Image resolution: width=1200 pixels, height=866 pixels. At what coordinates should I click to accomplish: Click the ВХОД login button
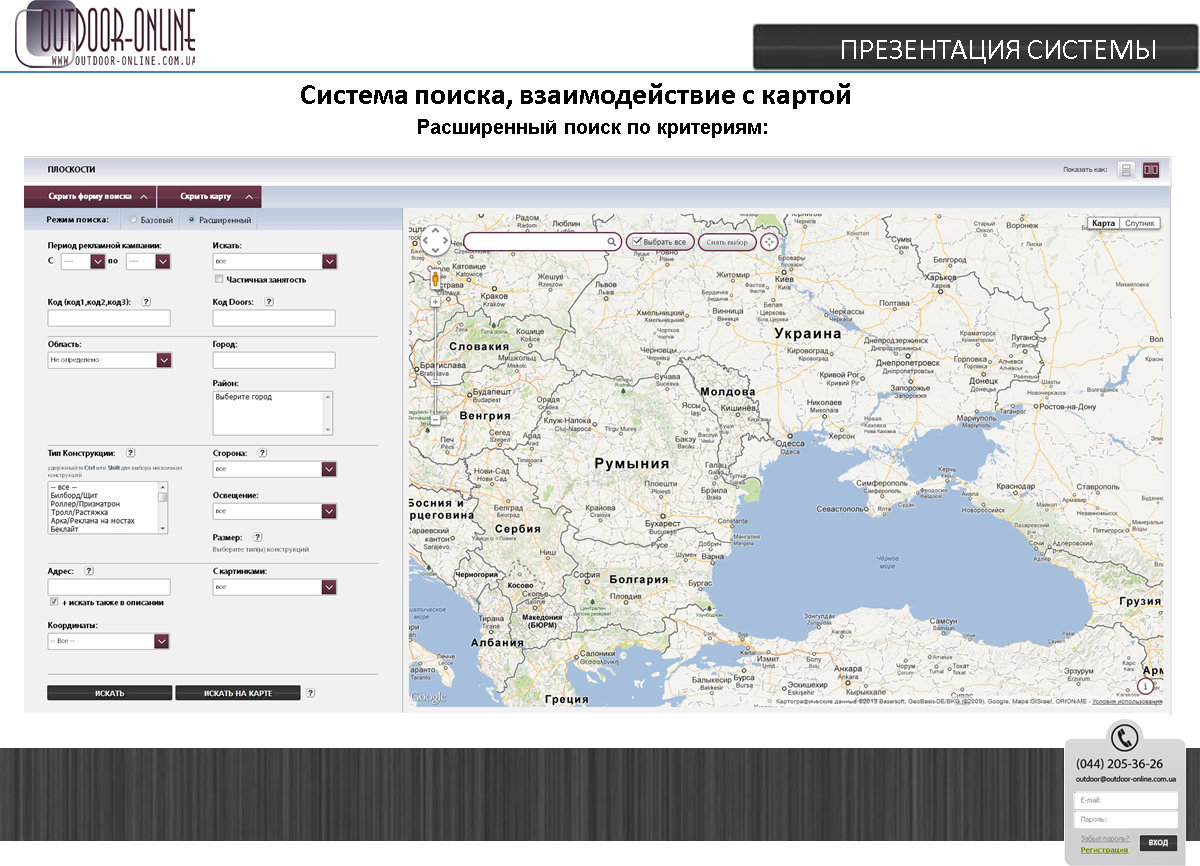tap(1158, 843)
